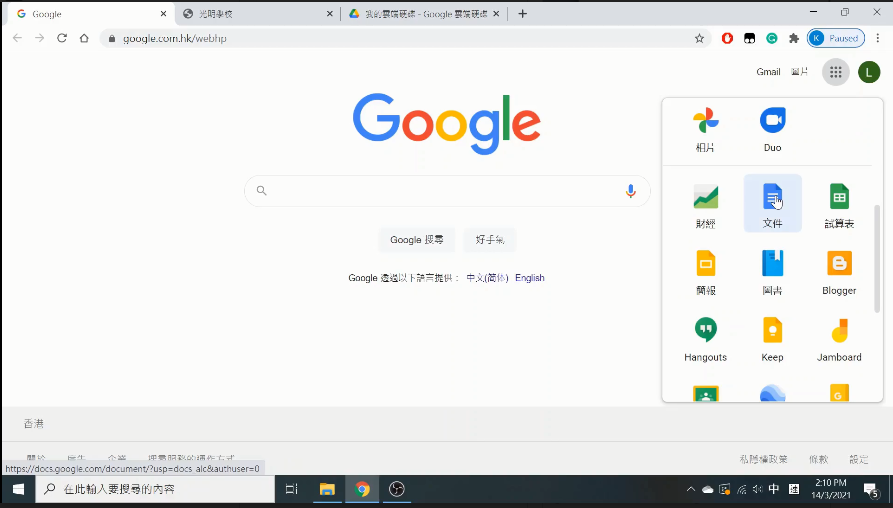
Task: Open a new browser tab
Action: (x=522, y=14)
